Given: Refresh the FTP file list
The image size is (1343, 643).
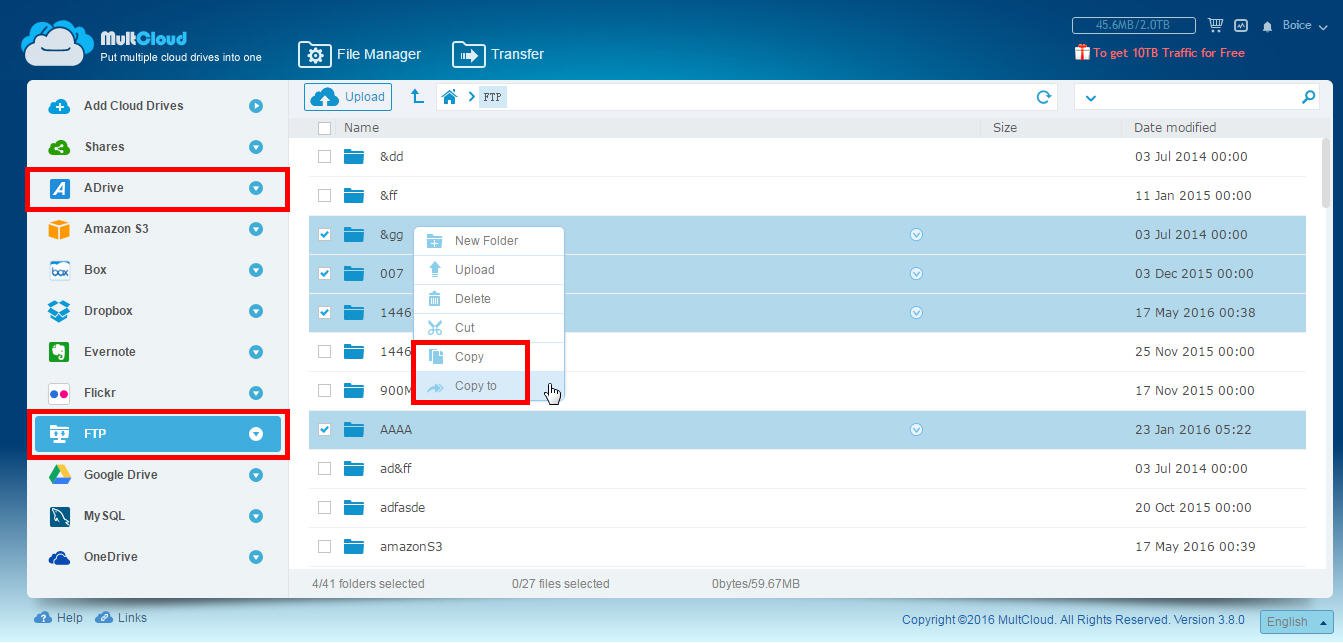Looking at the screenshot, I should pos(1044,97).
